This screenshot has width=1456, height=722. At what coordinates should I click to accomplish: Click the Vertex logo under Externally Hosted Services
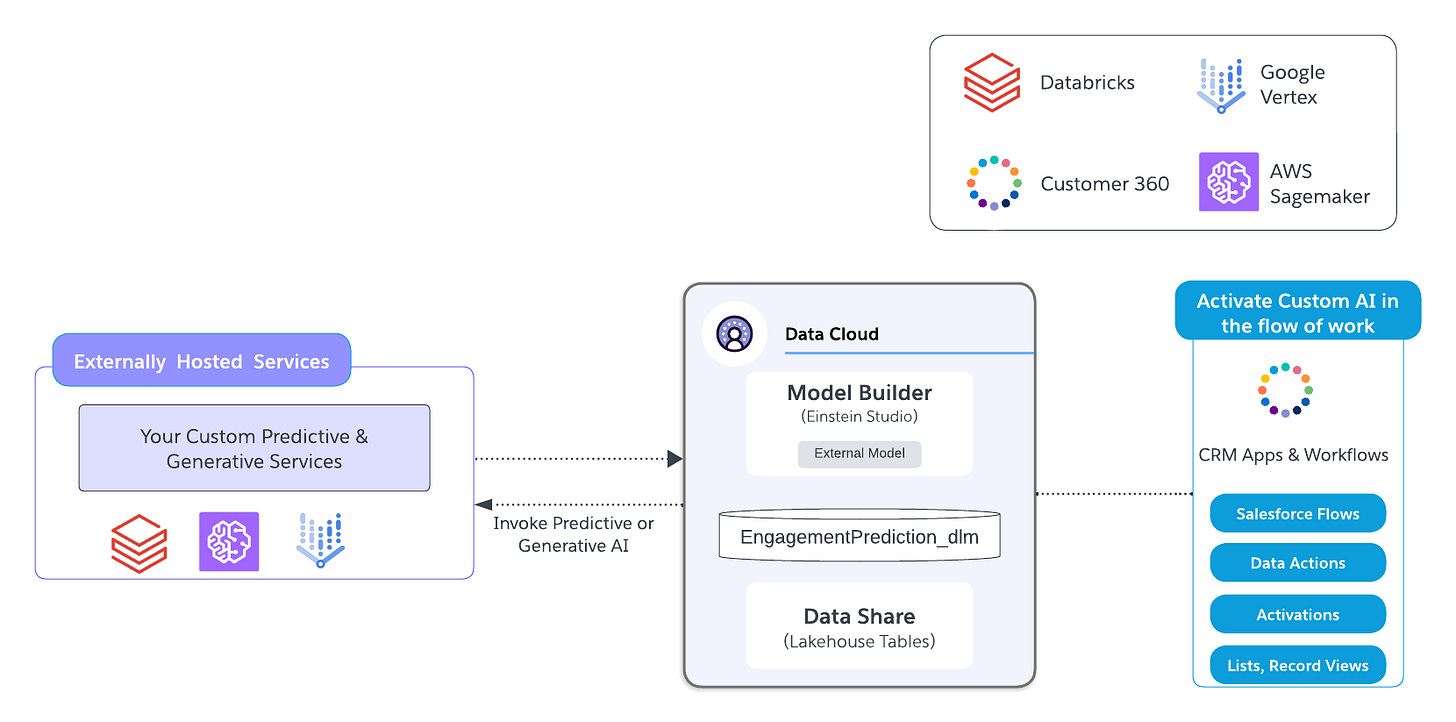coord(321,540)
